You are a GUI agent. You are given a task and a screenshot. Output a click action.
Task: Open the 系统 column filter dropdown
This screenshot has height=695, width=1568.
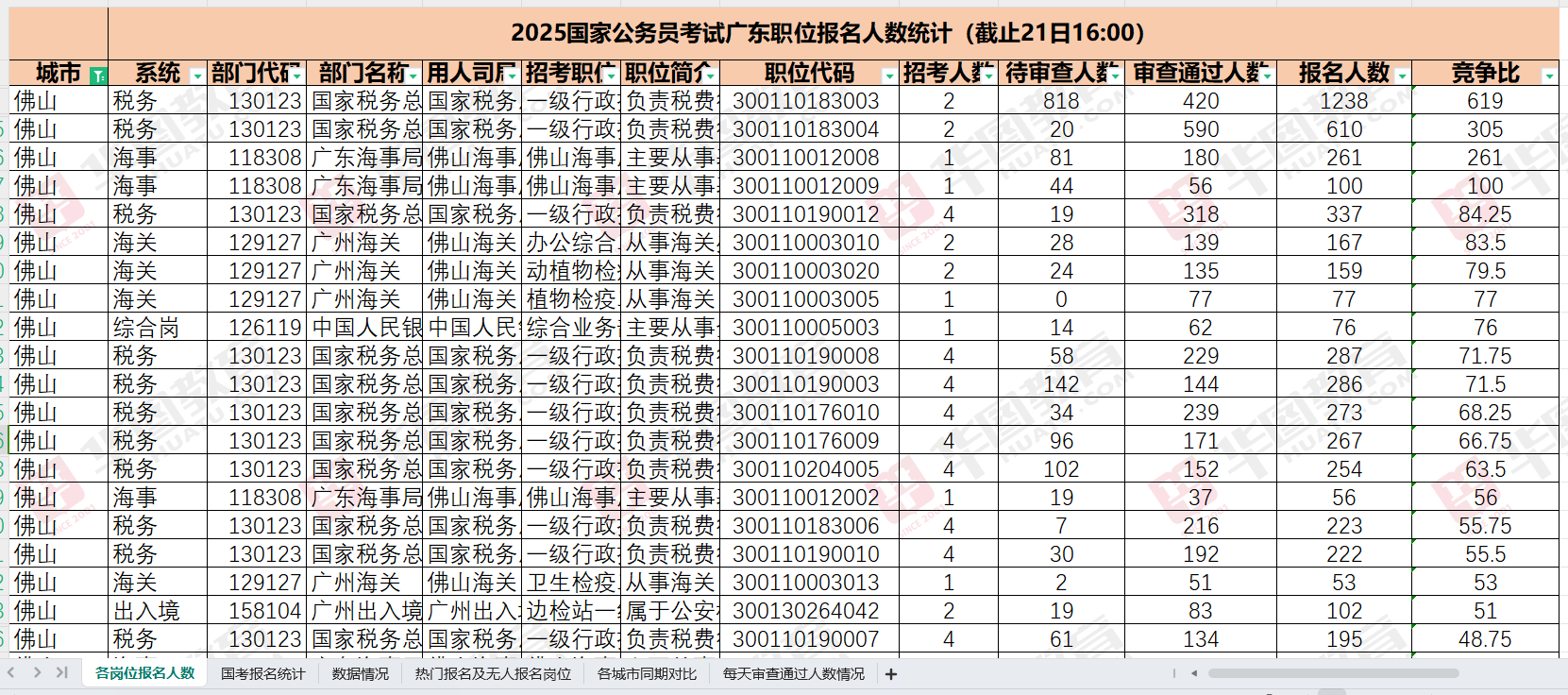click(x=197, y=76)
